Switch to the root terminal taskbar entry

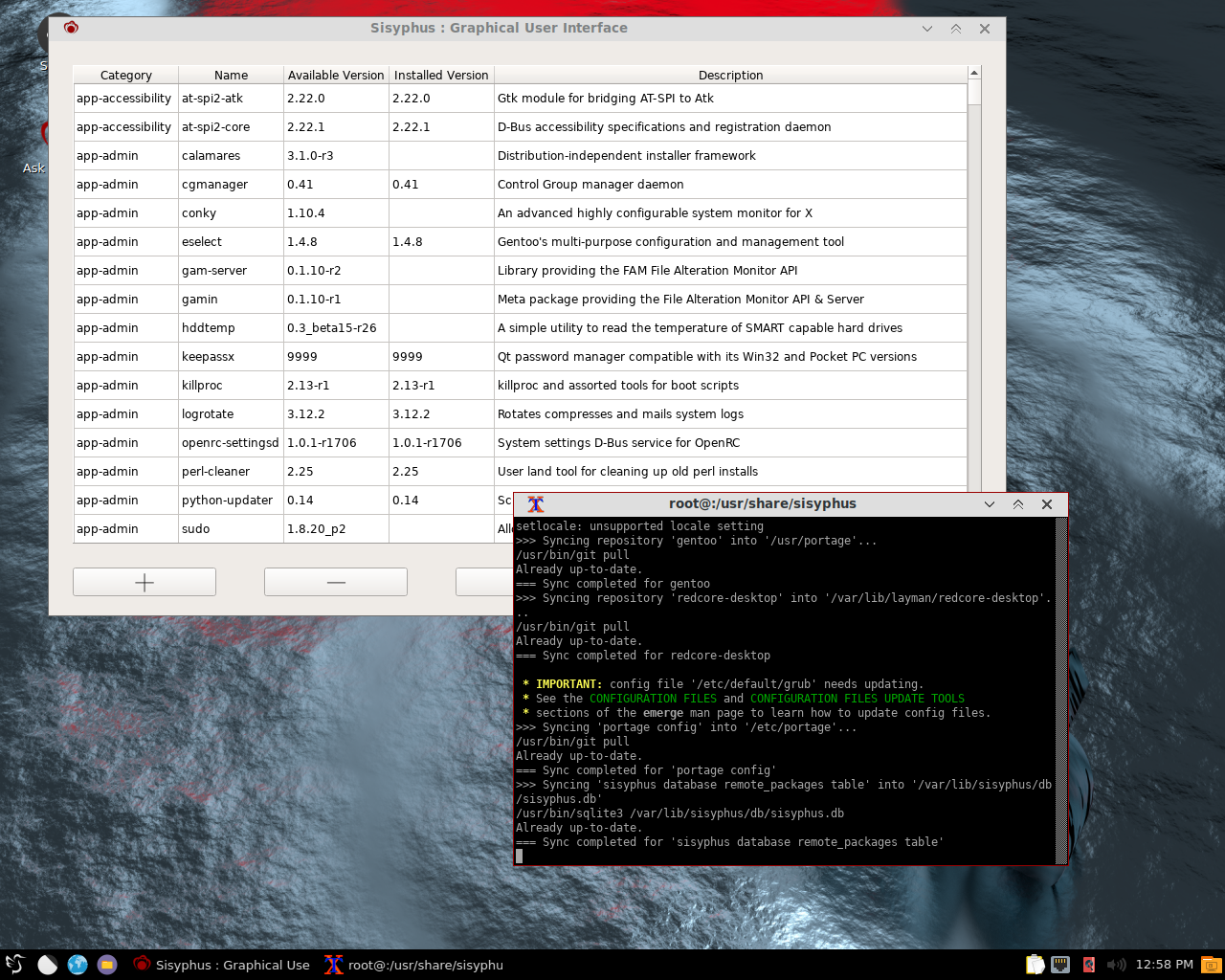[x=414, y=964]
